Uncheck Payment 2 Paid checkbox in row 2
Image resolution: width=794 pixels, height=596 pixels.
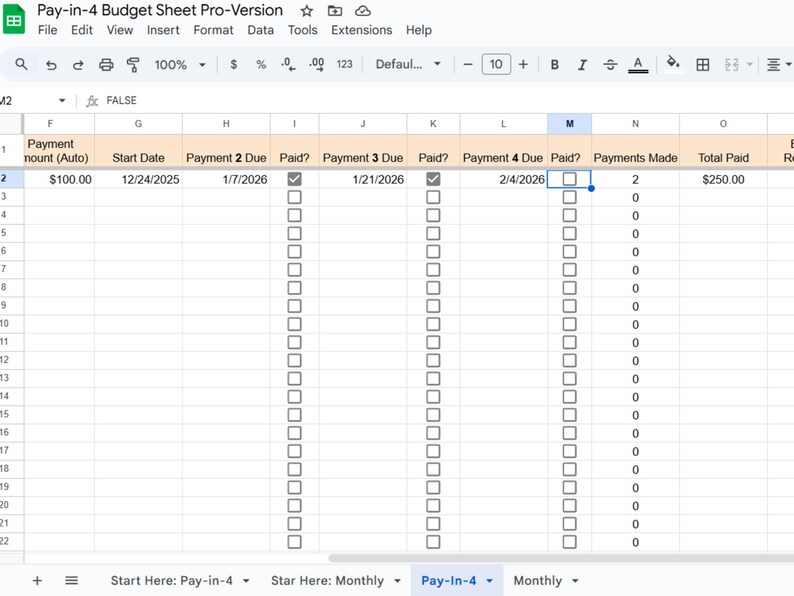tap(294, 179)
